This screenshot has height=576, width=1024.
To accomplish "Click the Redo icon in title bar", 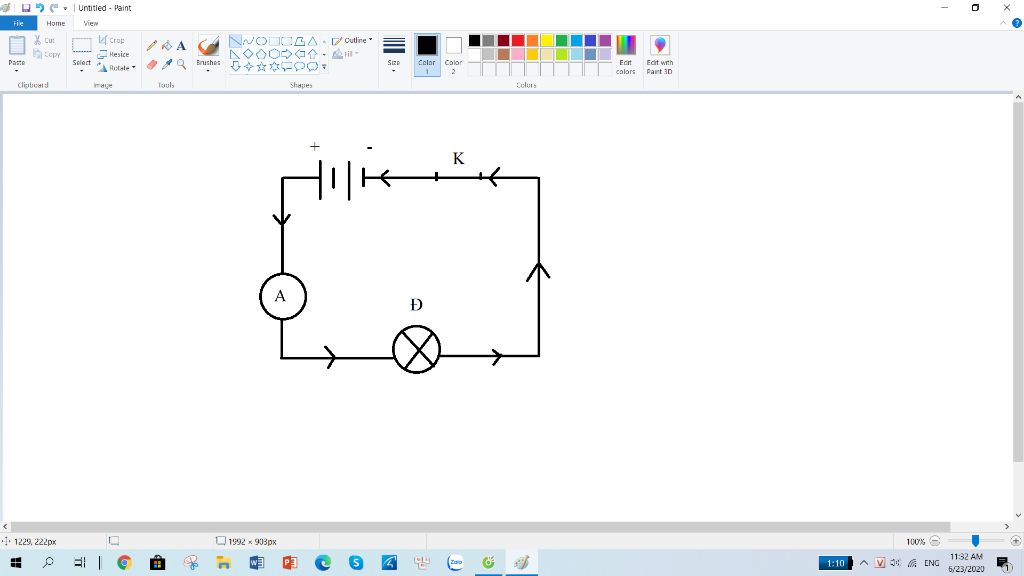I will [54, 8].
